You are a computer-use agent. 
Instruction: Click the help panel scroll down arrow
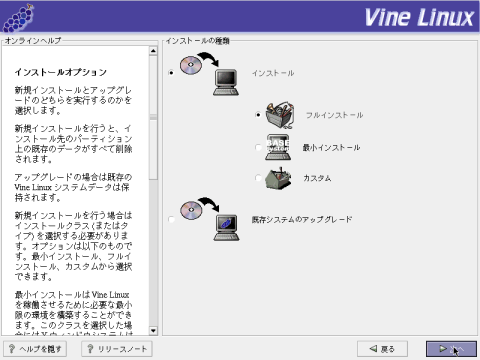pyautogui.click(x=153, y=331)
